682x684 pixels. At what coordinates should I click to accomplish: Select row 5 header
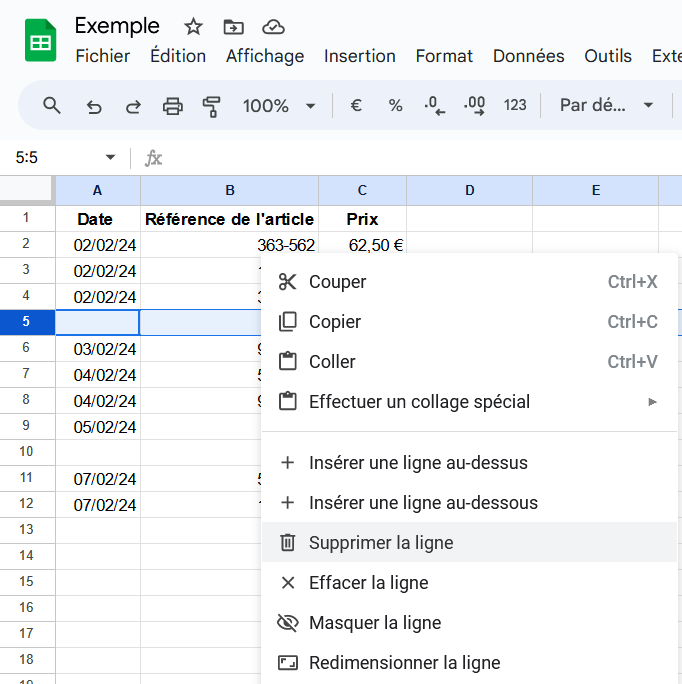tap(27, 322)
